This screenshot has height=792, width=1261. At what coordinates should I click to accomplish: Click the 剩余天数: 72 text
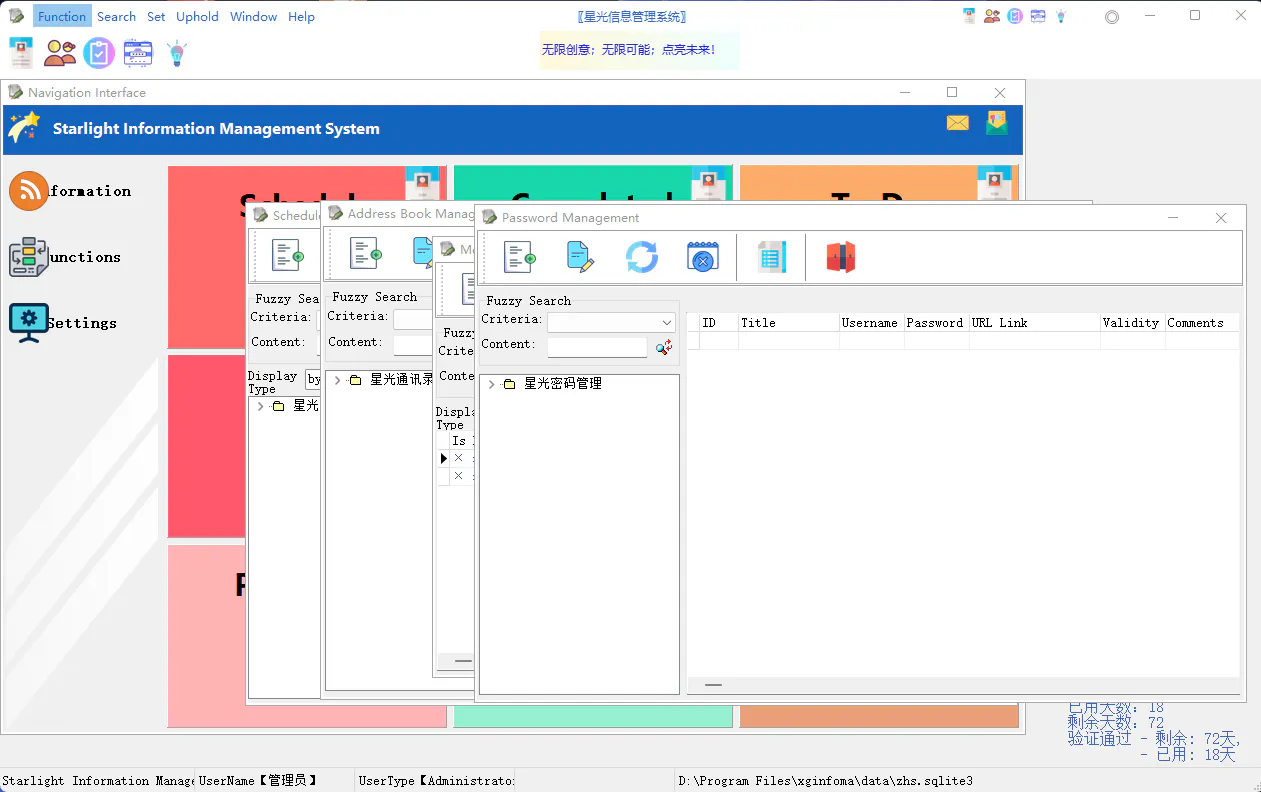pyautogui.click(x=1115, y=722)
